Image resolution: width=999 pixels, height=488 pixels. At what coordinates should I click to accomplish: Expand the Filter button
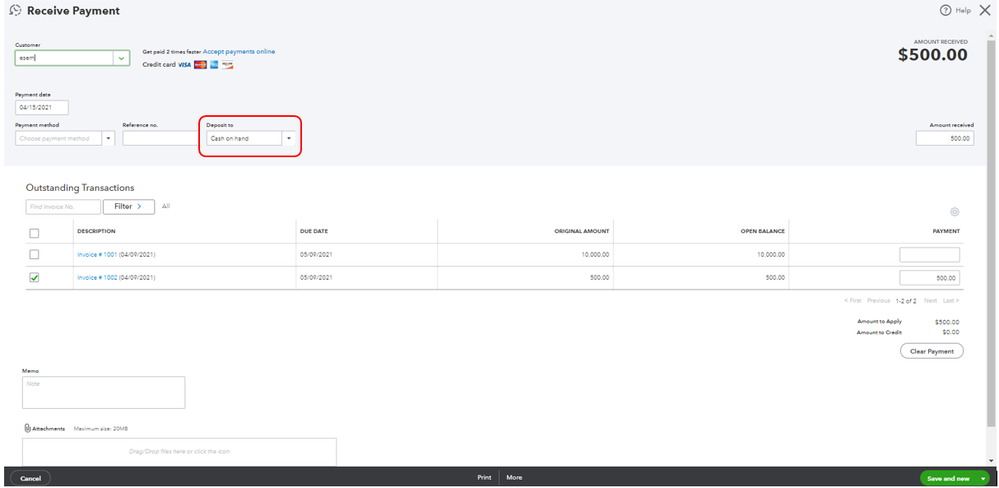[129, 206]
